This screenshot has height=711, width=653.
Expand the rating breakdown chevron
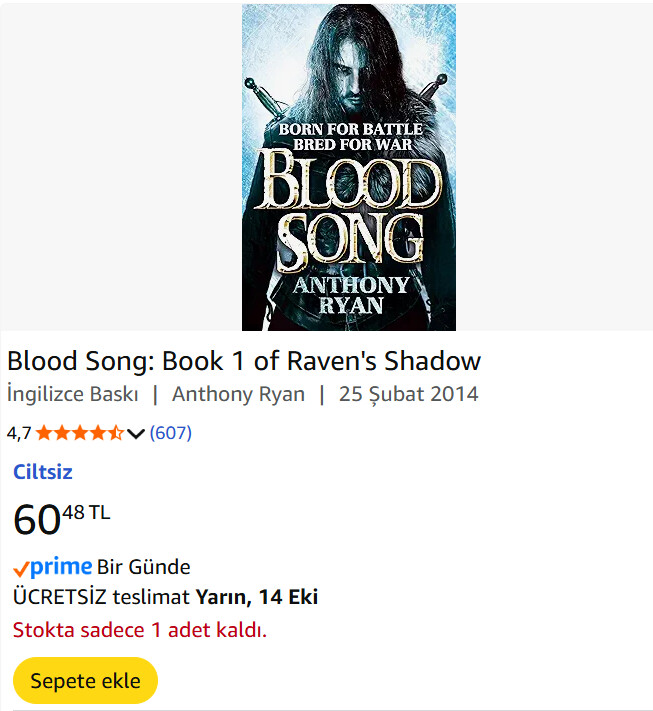(x=137, y=433)
